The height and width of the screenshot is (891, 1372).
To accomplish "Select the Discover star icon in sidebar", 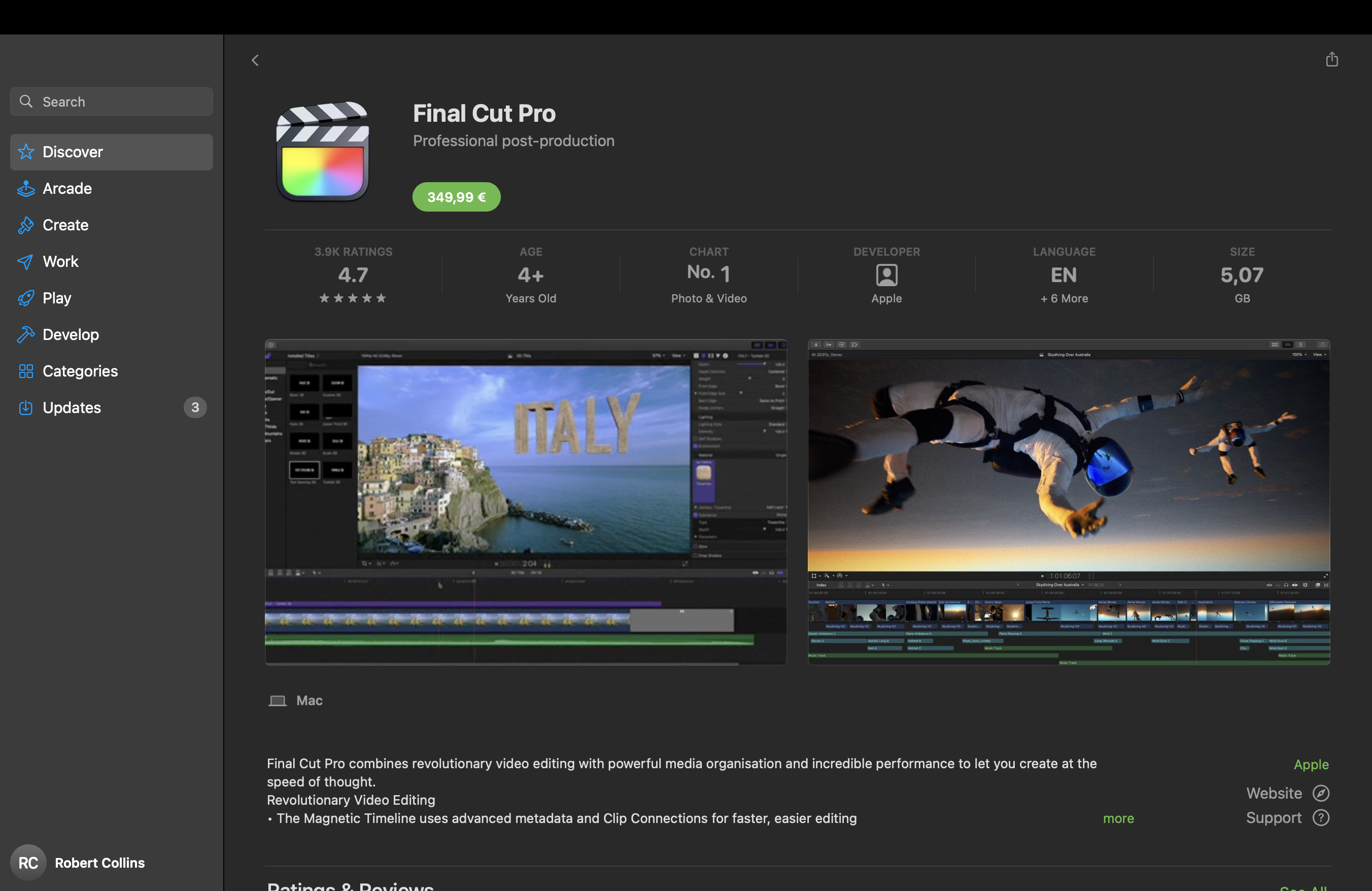I will tap(26, 152).
